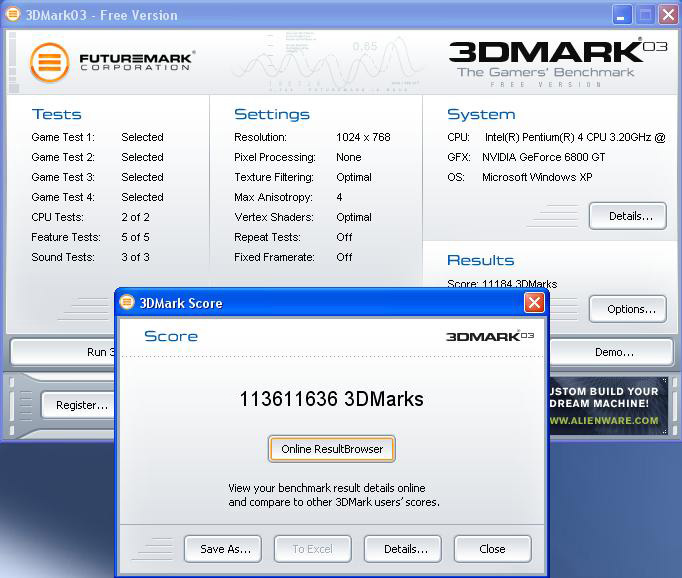Viewport: 682px width, 578px height.
Task: Click the To Excel button
Action: tap(312, 549)
